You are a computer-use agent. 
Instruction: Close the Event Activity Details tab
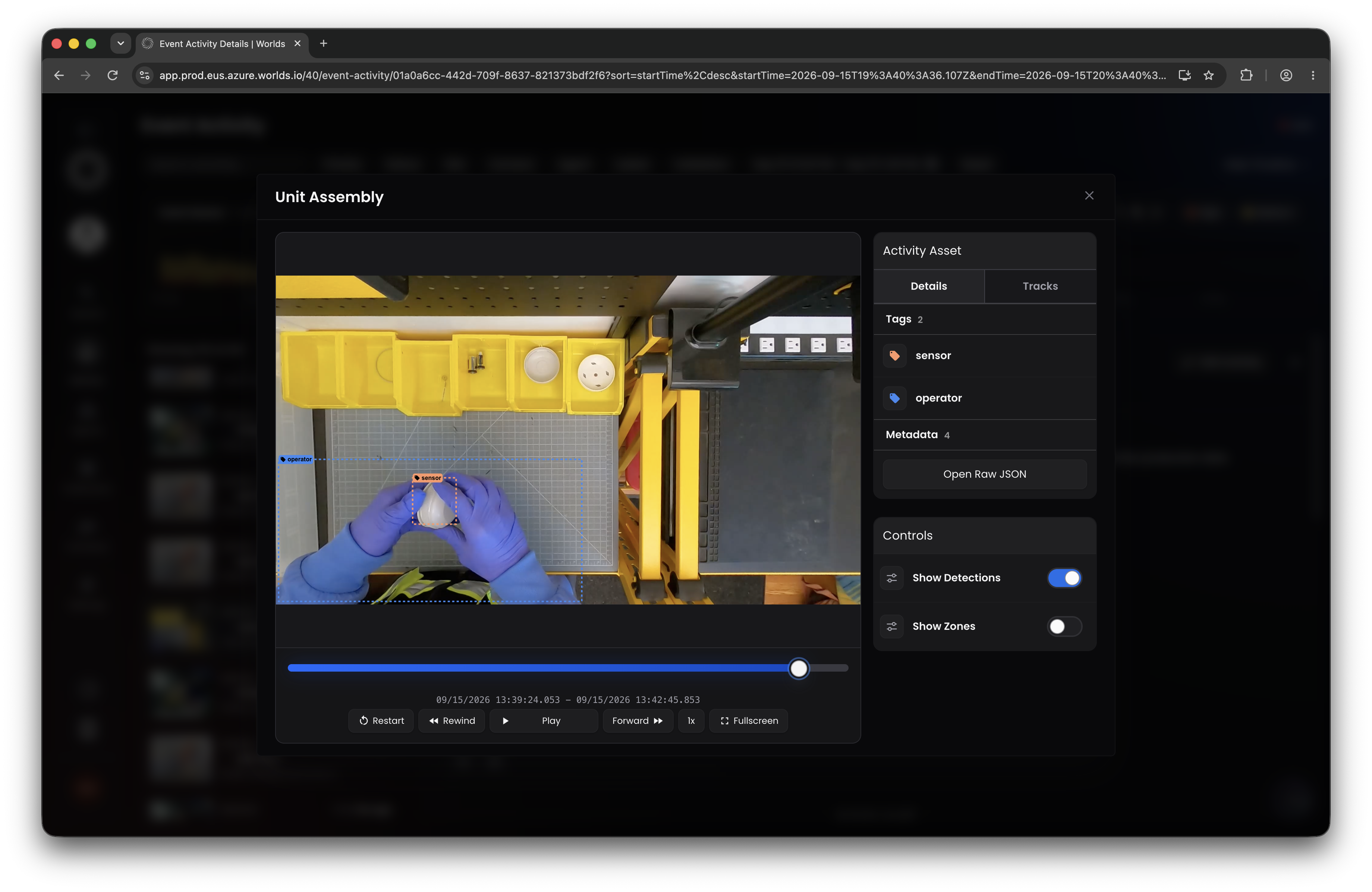(298, 43)
